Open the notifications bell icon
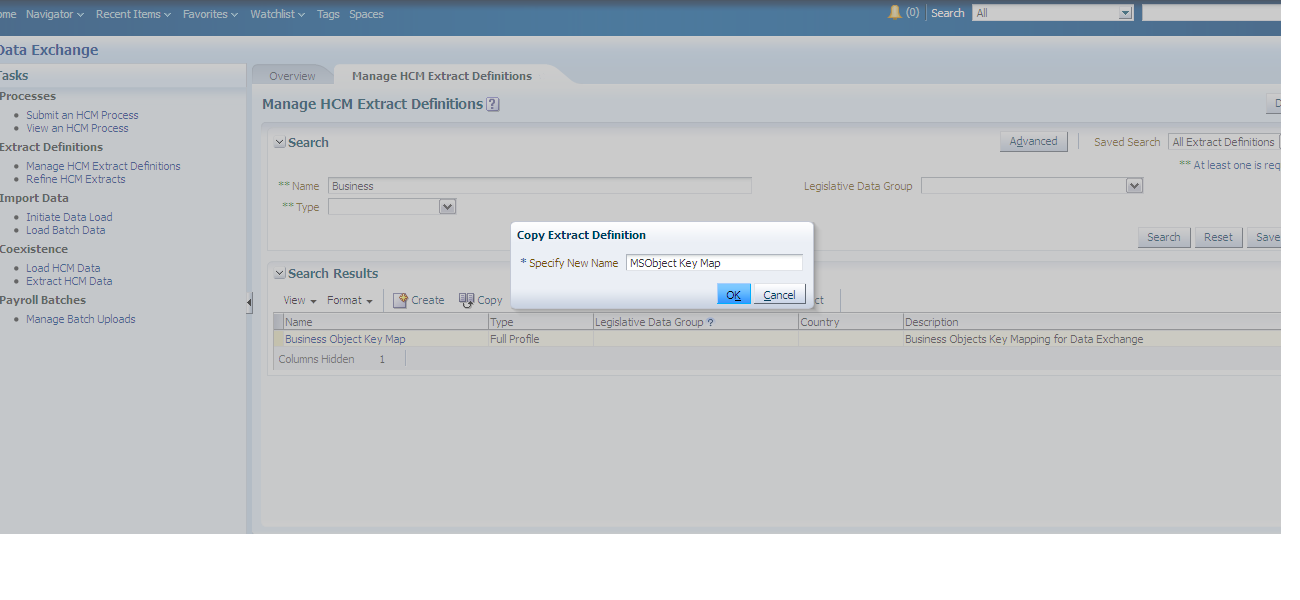1300x600 pixels. click(x=893, y=12)
